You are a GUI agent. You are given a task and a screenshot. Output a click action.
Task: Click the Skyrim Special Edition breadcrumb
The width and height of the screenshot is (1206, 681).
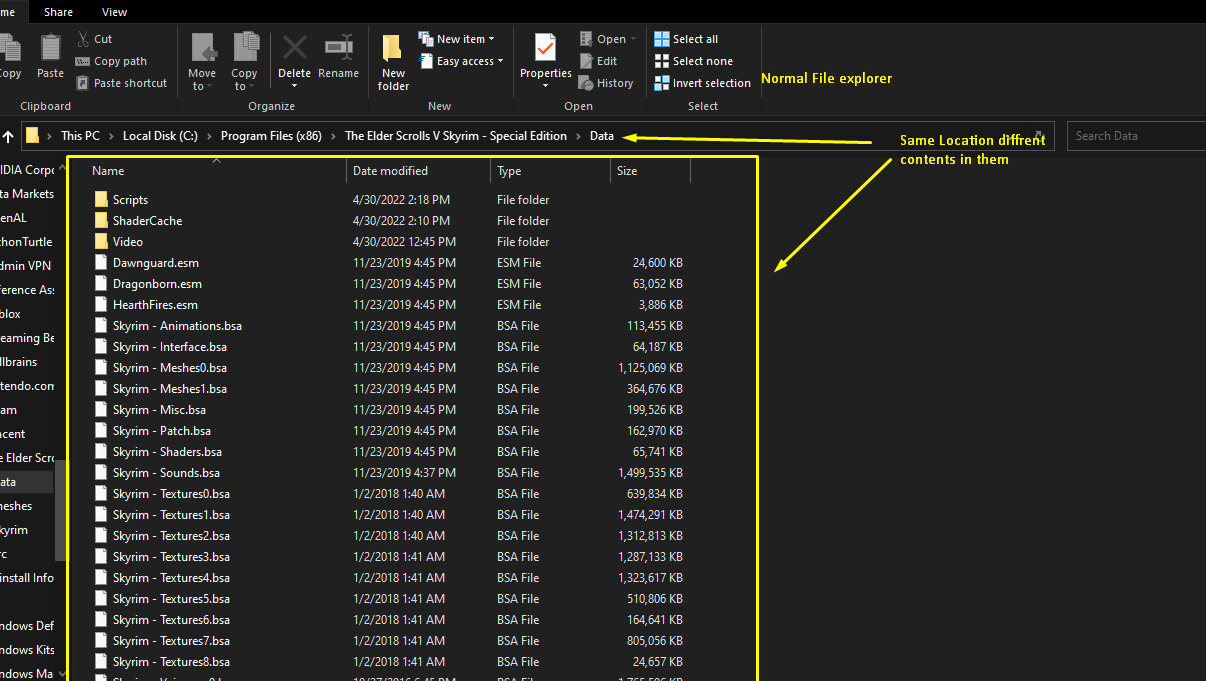pyautogui.click(x=456, y=136)
